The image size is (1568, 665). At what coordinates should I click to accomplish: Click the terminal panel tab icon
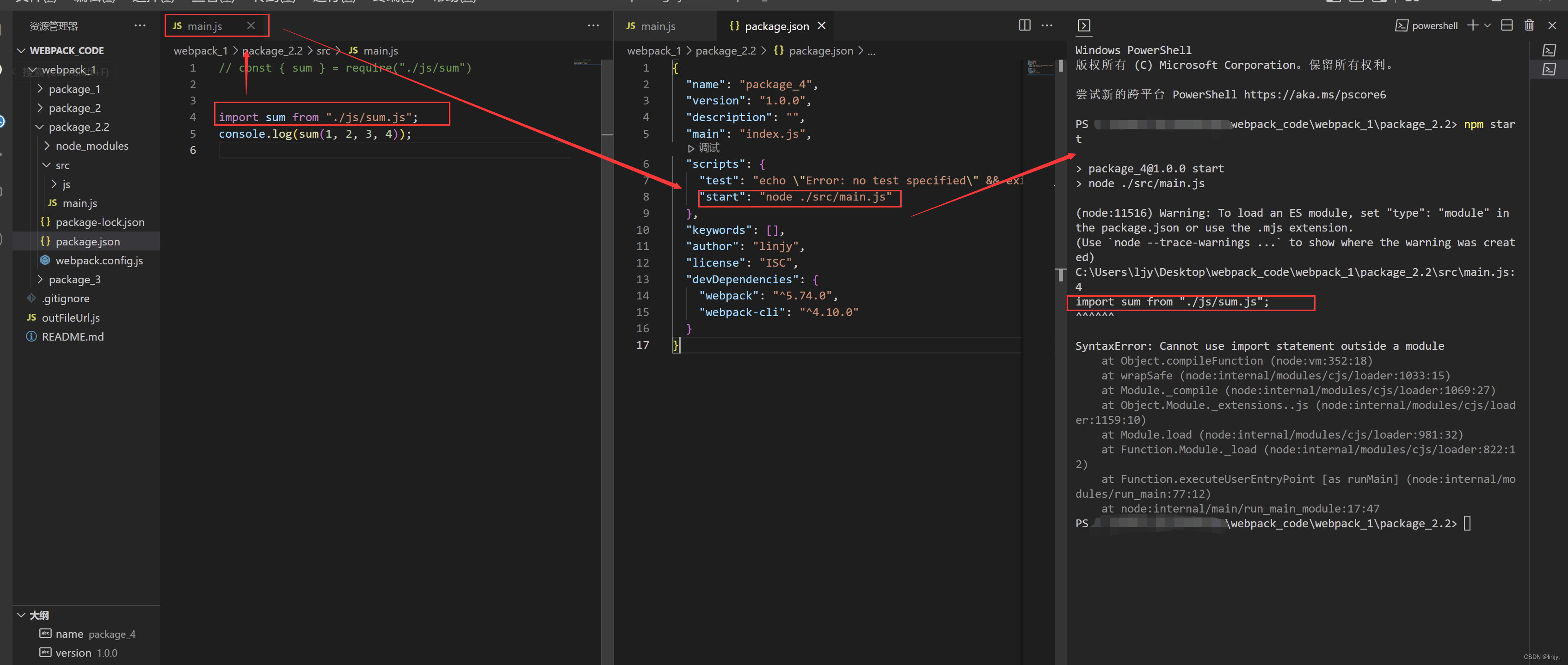[x=1083, y=25]
